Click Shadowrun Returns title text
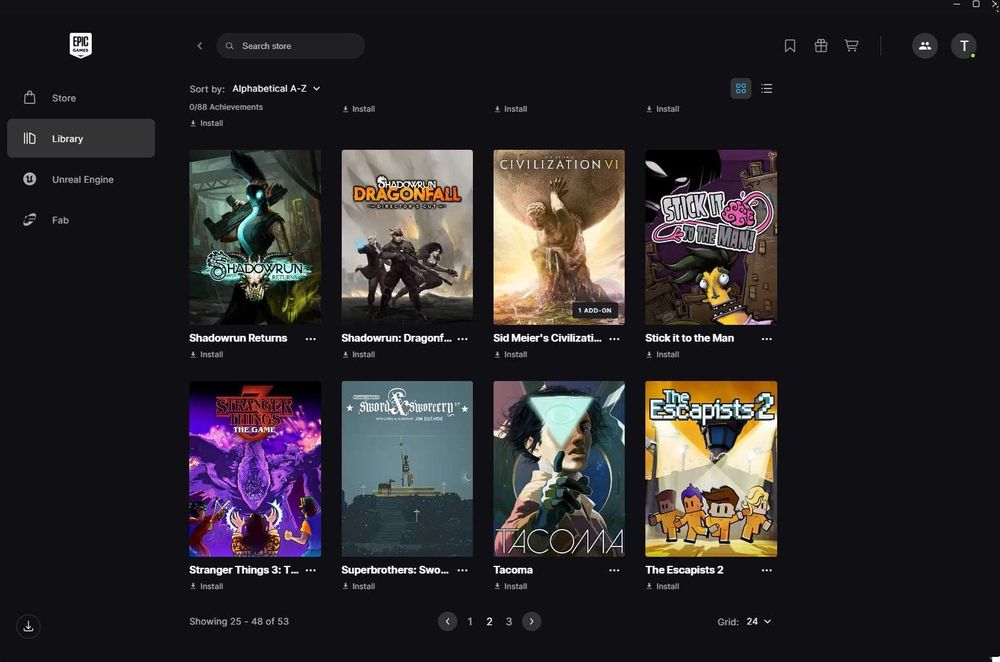The image size is (1000, 662). (238, 338)
